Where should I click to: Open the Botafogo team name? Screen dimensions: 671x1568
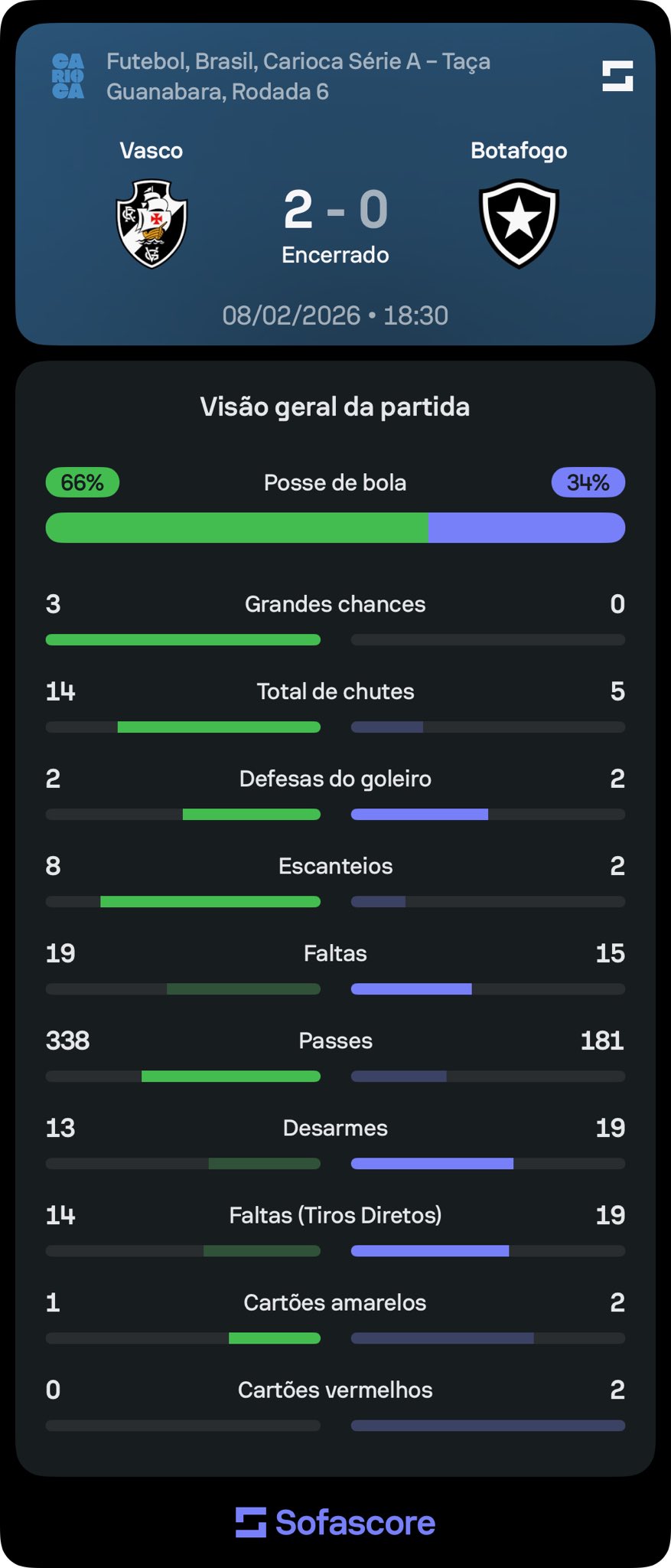[x=519, y=150]
